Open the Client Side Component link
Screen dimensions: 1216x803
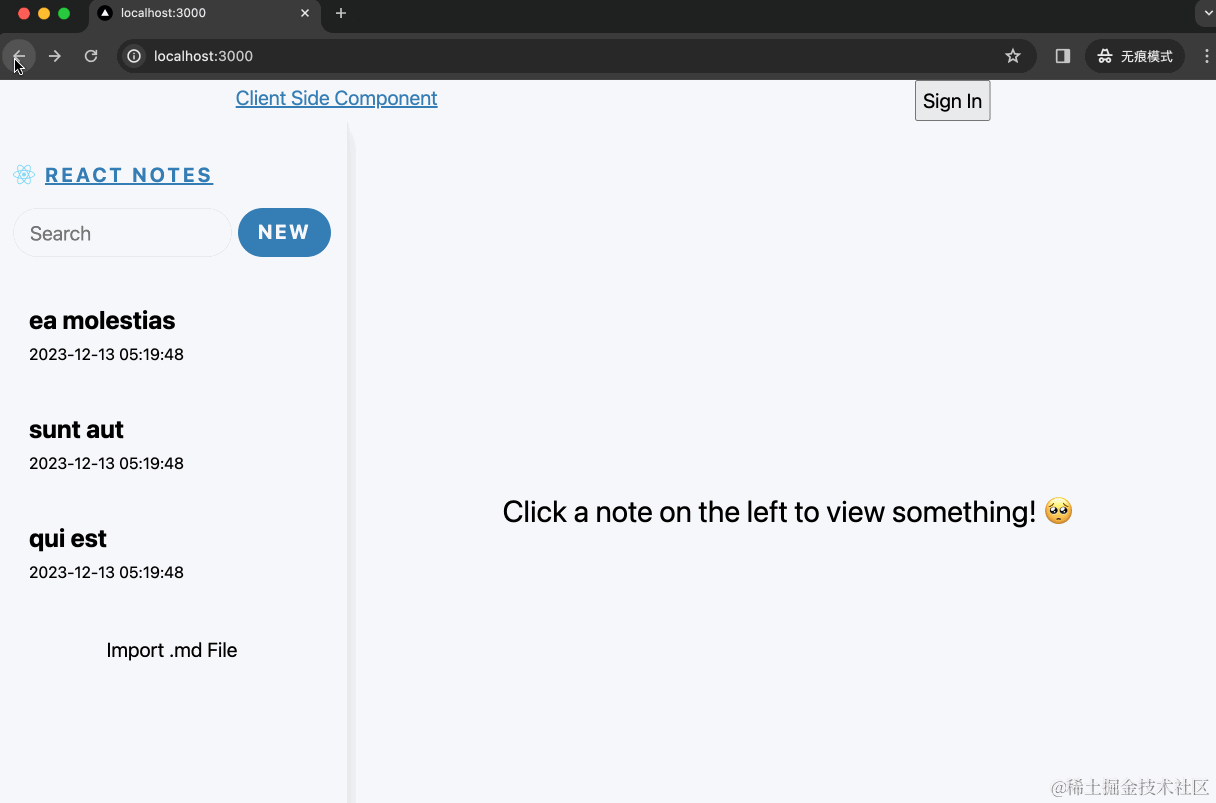coord(336,98)
